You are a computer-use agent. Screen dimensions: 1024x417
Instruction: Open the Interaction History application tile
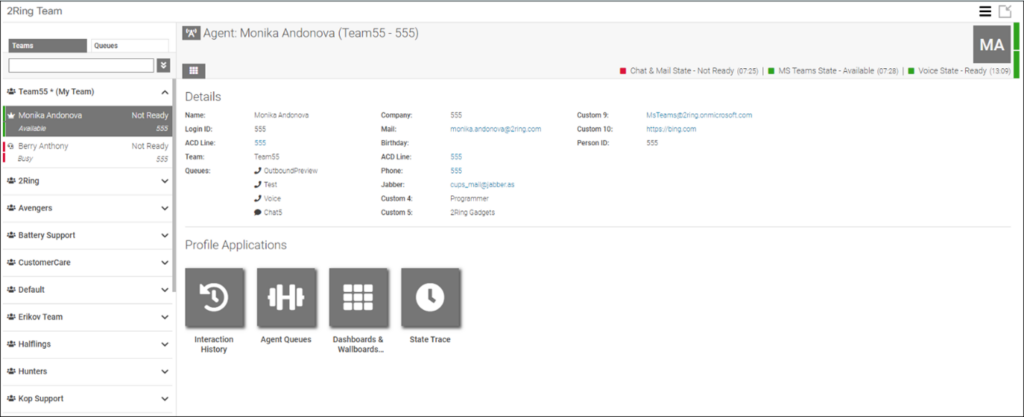click(x=214, y=297)
